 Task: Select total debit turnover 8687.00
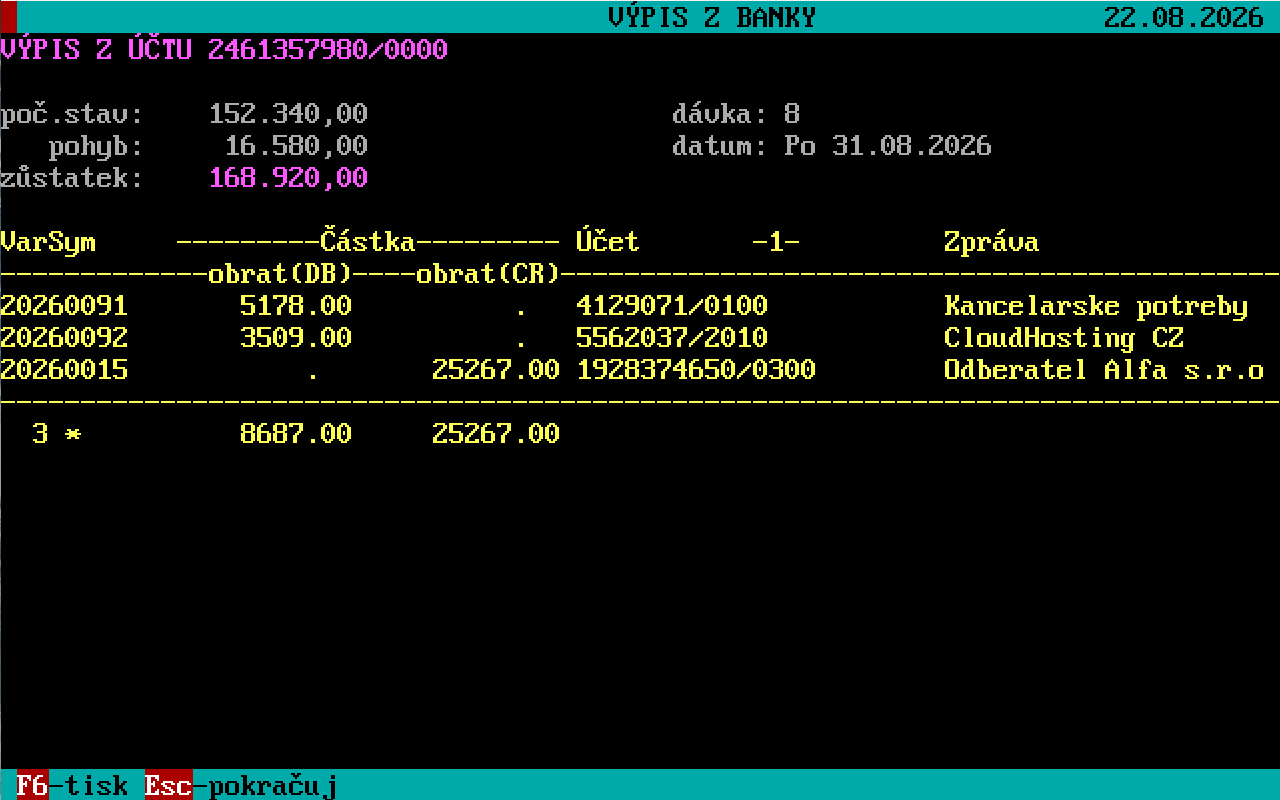(296, 433)
